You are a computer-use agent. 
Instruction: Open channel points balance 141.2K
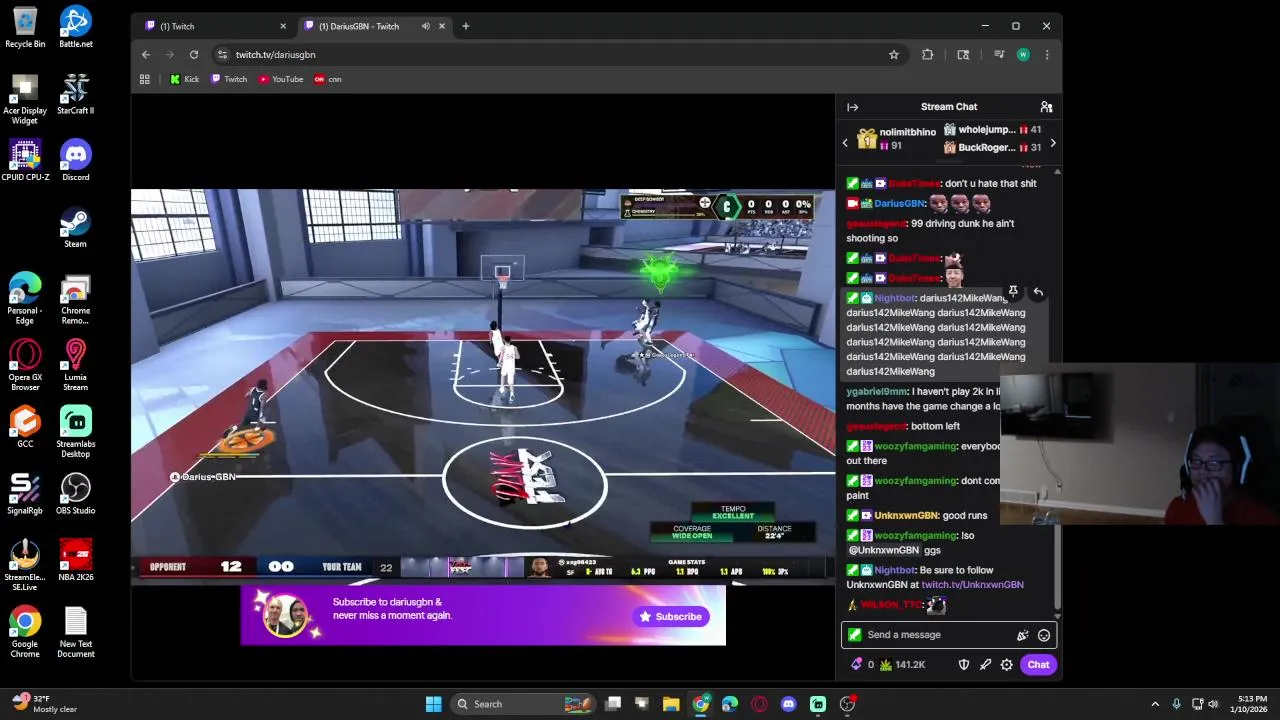click(902, 665)
